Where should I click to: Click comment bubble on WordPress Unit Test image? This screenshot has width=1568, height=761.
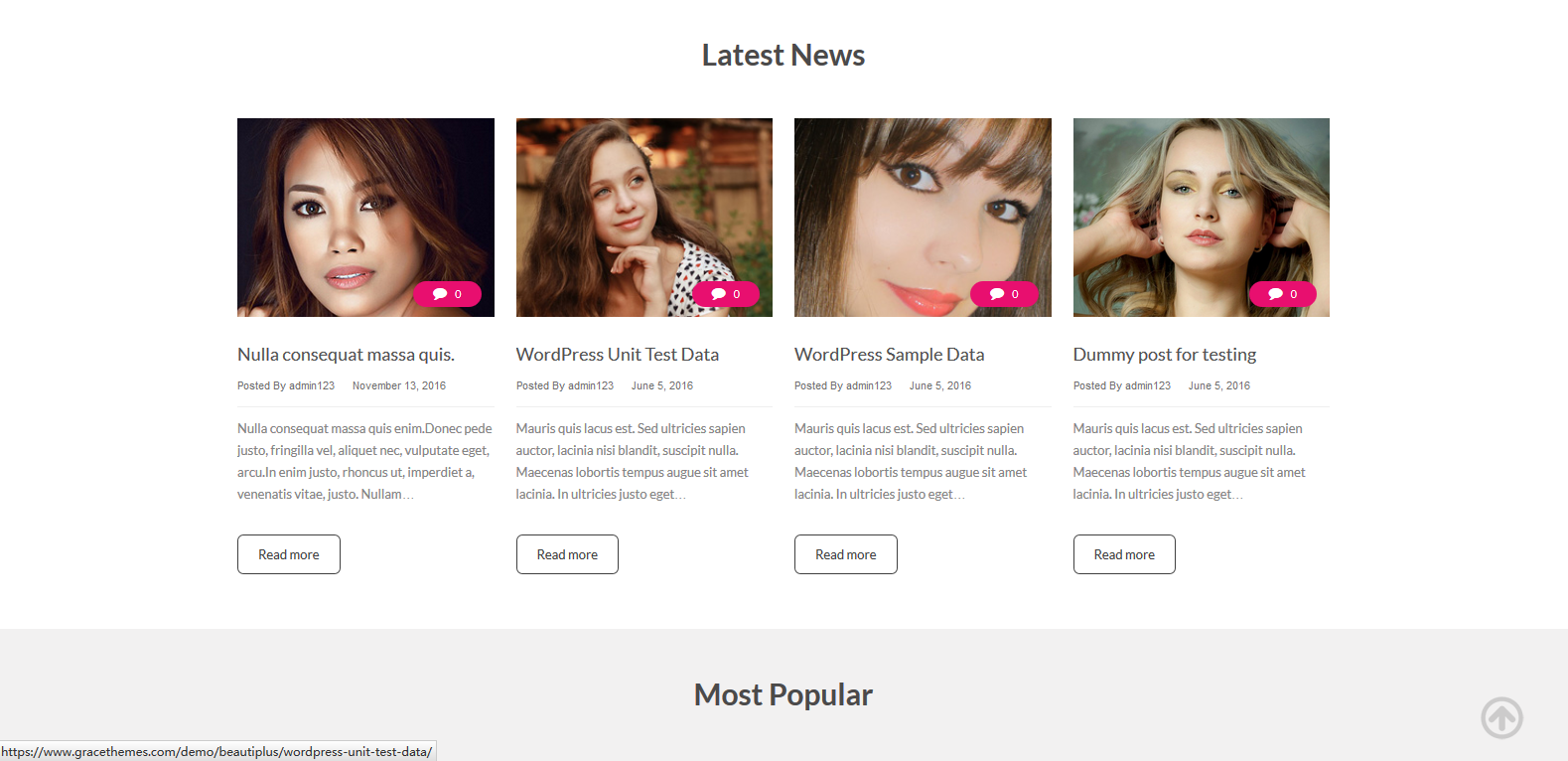point(726,294)
